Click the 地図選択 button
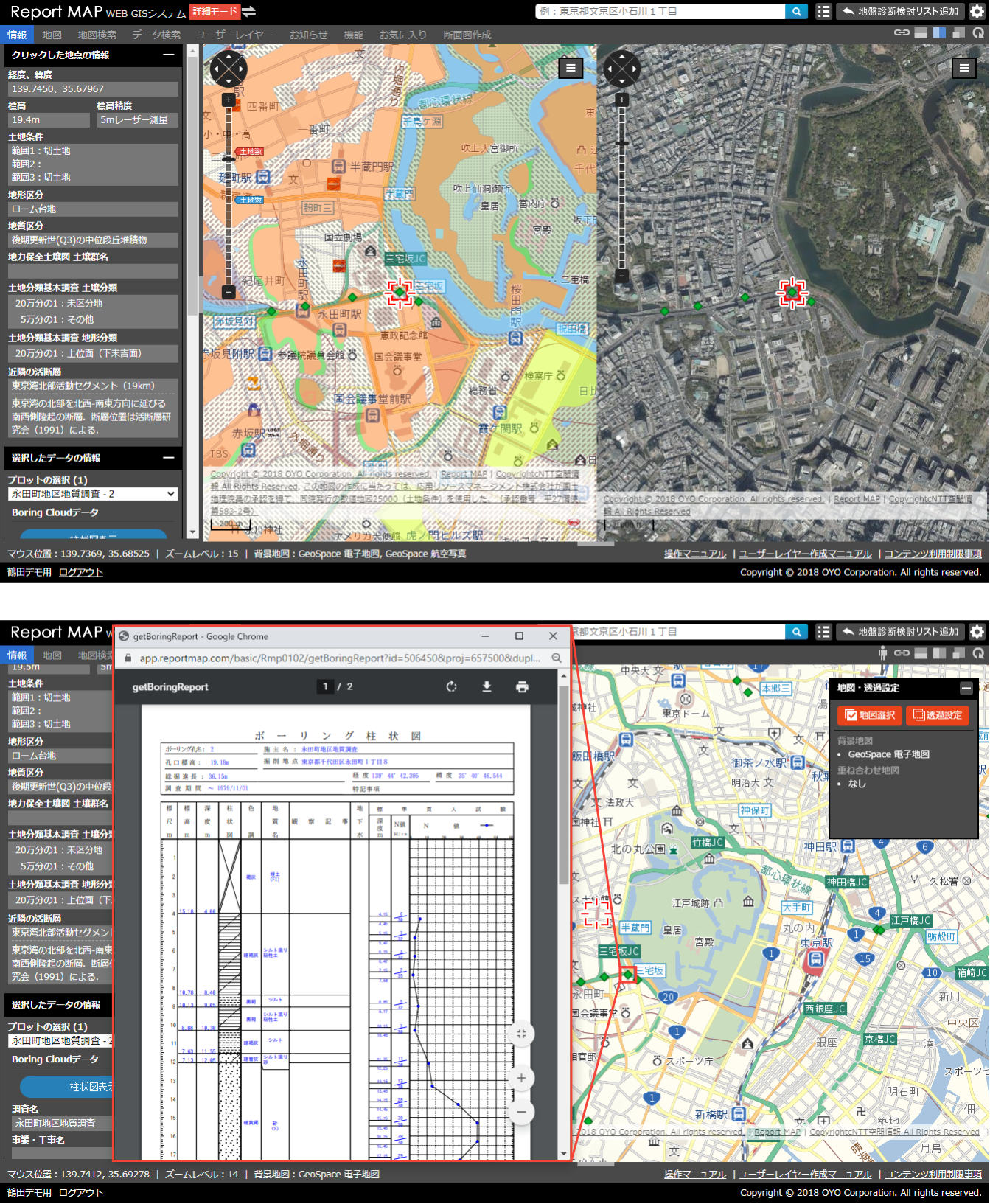 click(x=870, y=715)
